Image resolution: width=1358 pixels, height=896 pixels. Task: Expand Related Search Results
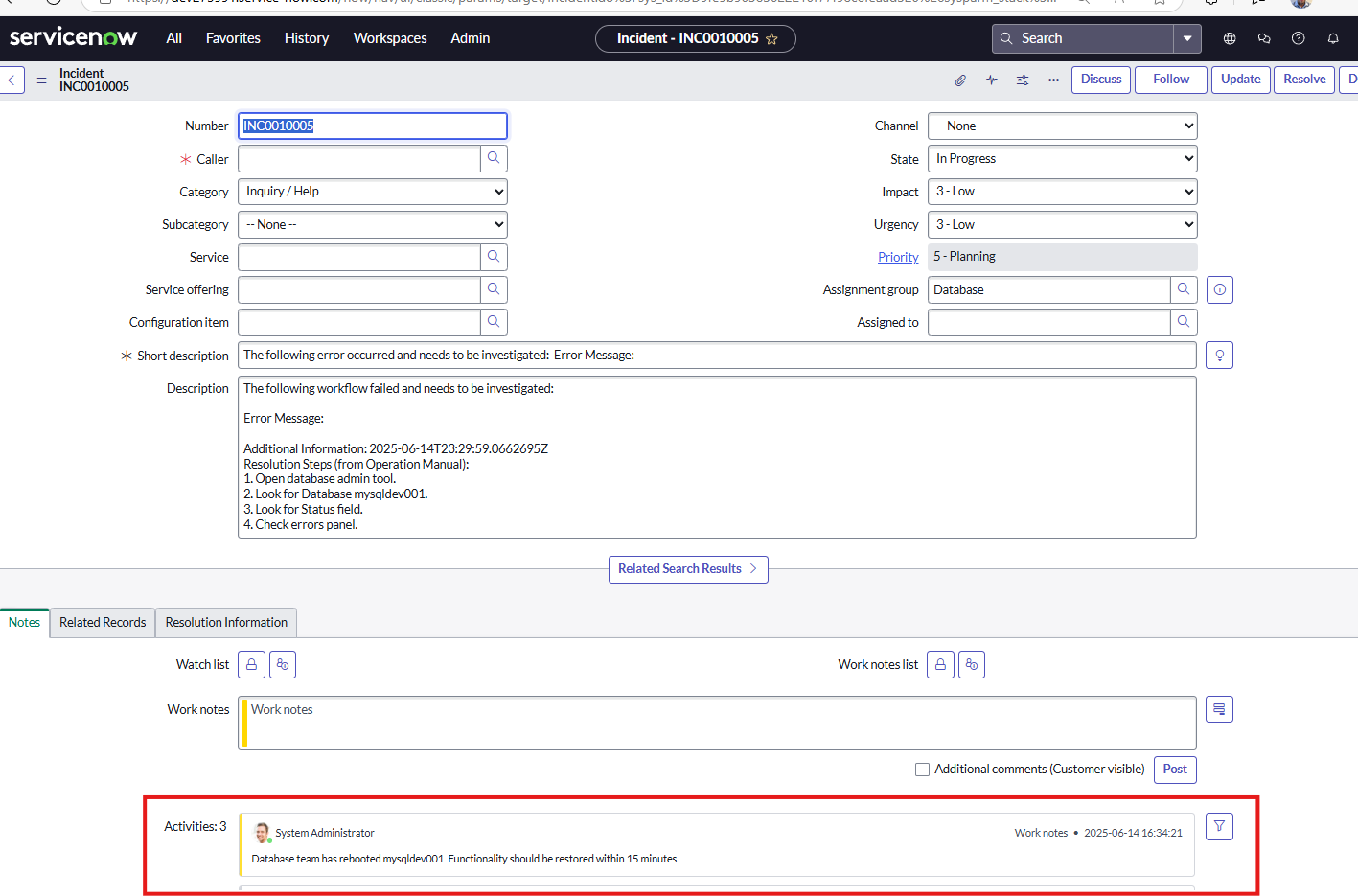(688, 569)
